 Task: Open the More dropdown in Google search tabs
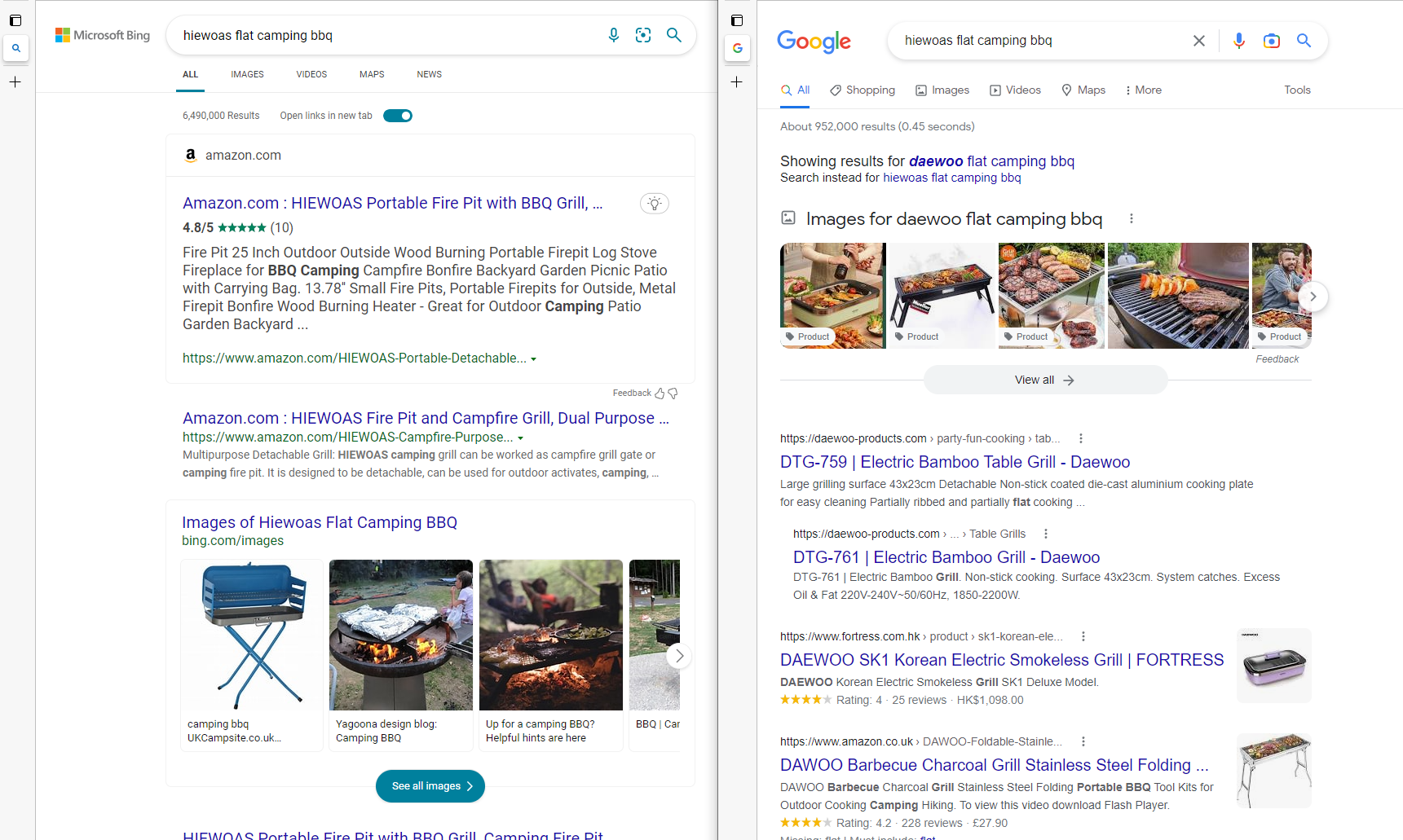point(1142,90)
